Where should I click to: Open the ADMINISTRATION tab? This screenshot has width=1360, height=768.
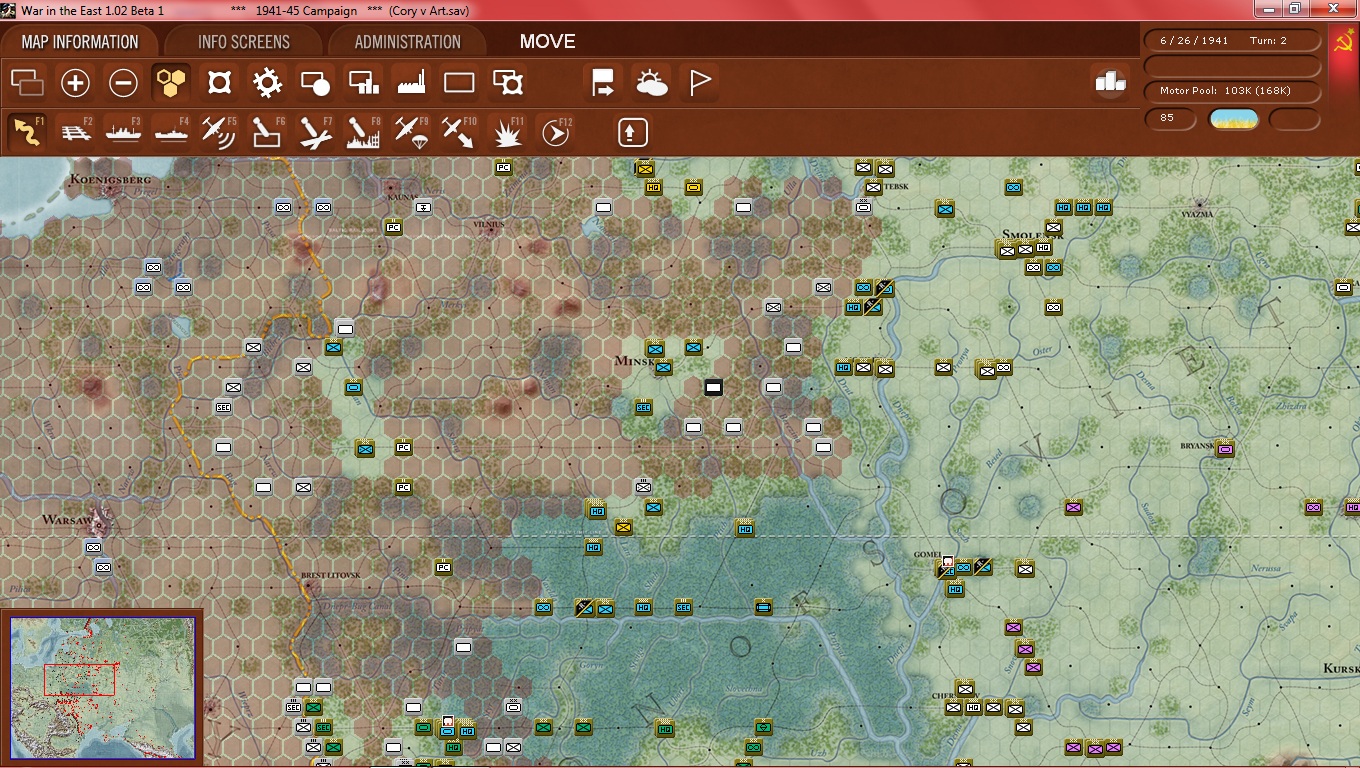click(408, 42)
